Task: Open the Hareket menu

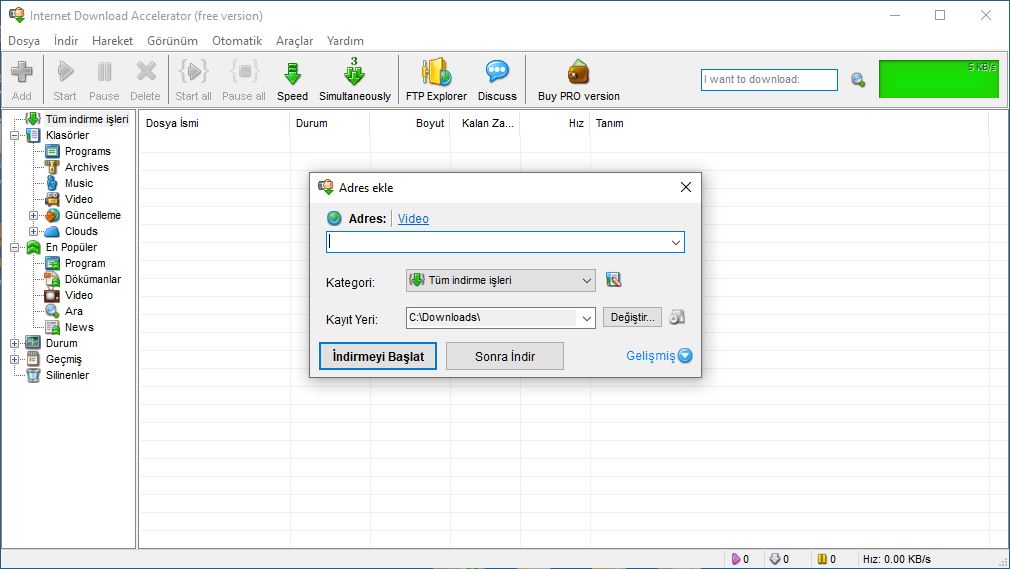Action: pos(112,41)
